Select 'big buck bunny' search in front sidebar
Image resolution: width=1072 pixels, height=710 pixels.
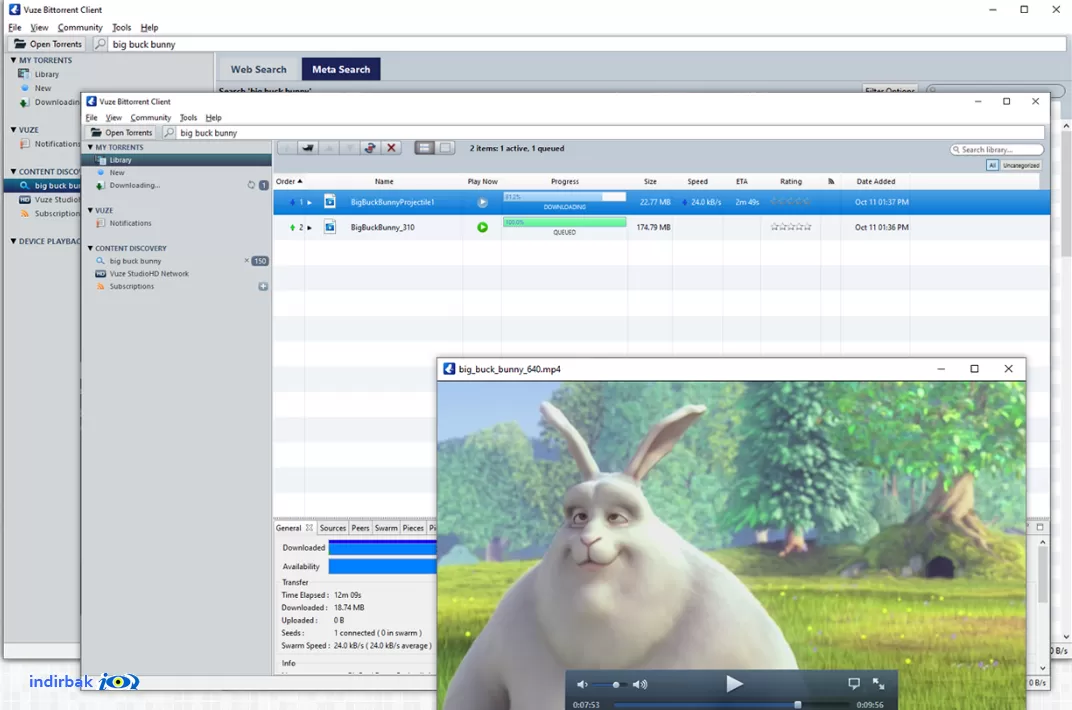pos(135,261)
